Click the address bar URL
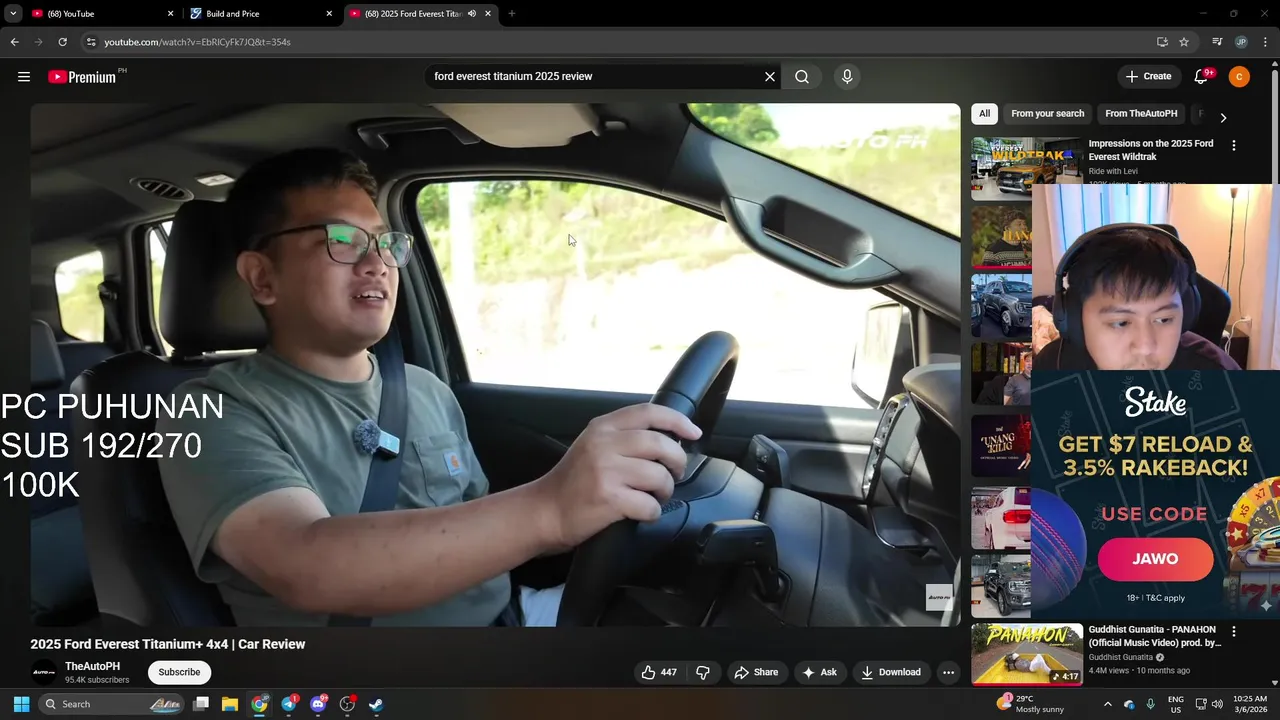 [197, 42]
